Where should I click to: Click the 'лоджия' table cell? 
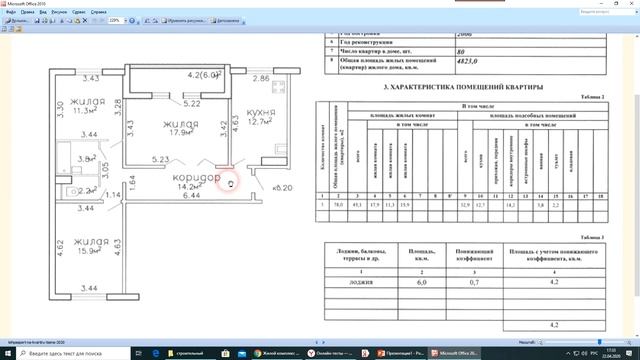361,282
